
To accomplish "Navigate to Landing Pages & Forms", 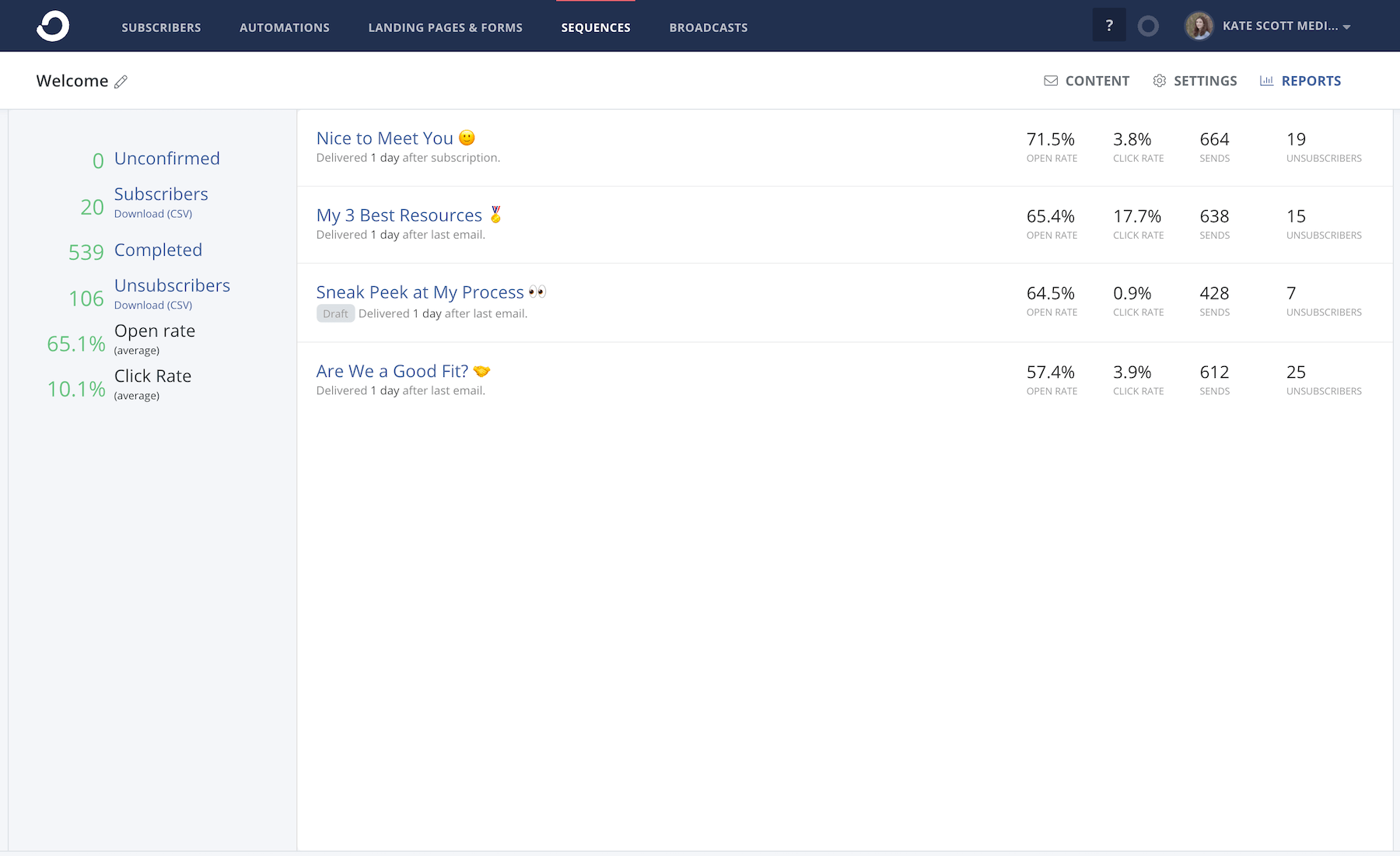I will pos(445,27).
